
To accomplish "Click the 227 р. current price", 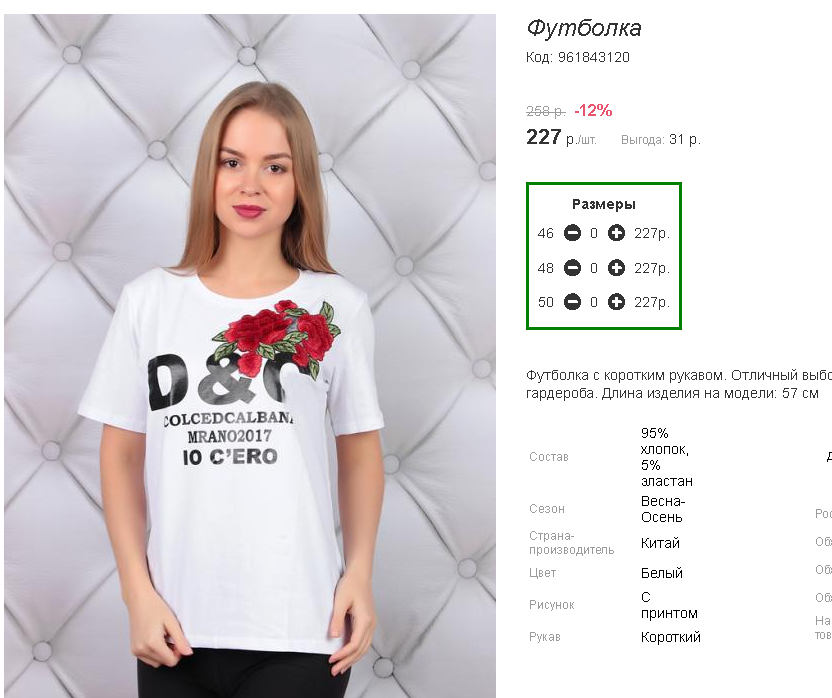I will [x=561, y=137].
